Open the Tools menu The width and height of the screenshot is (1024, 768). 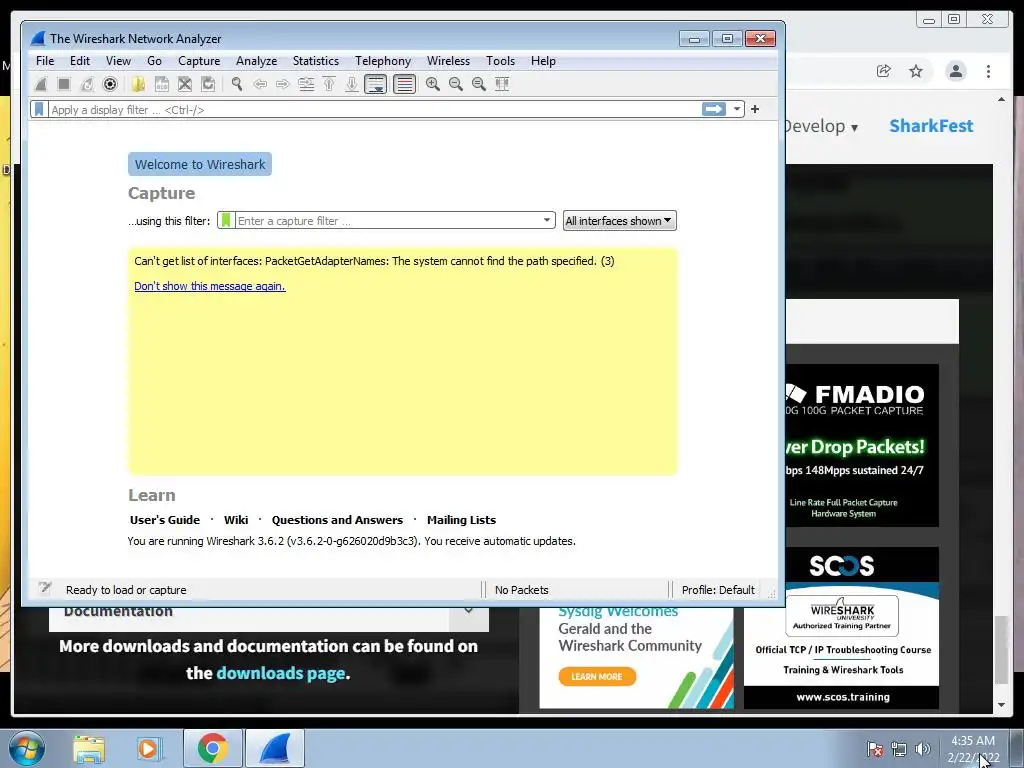(x=500, y=61)
